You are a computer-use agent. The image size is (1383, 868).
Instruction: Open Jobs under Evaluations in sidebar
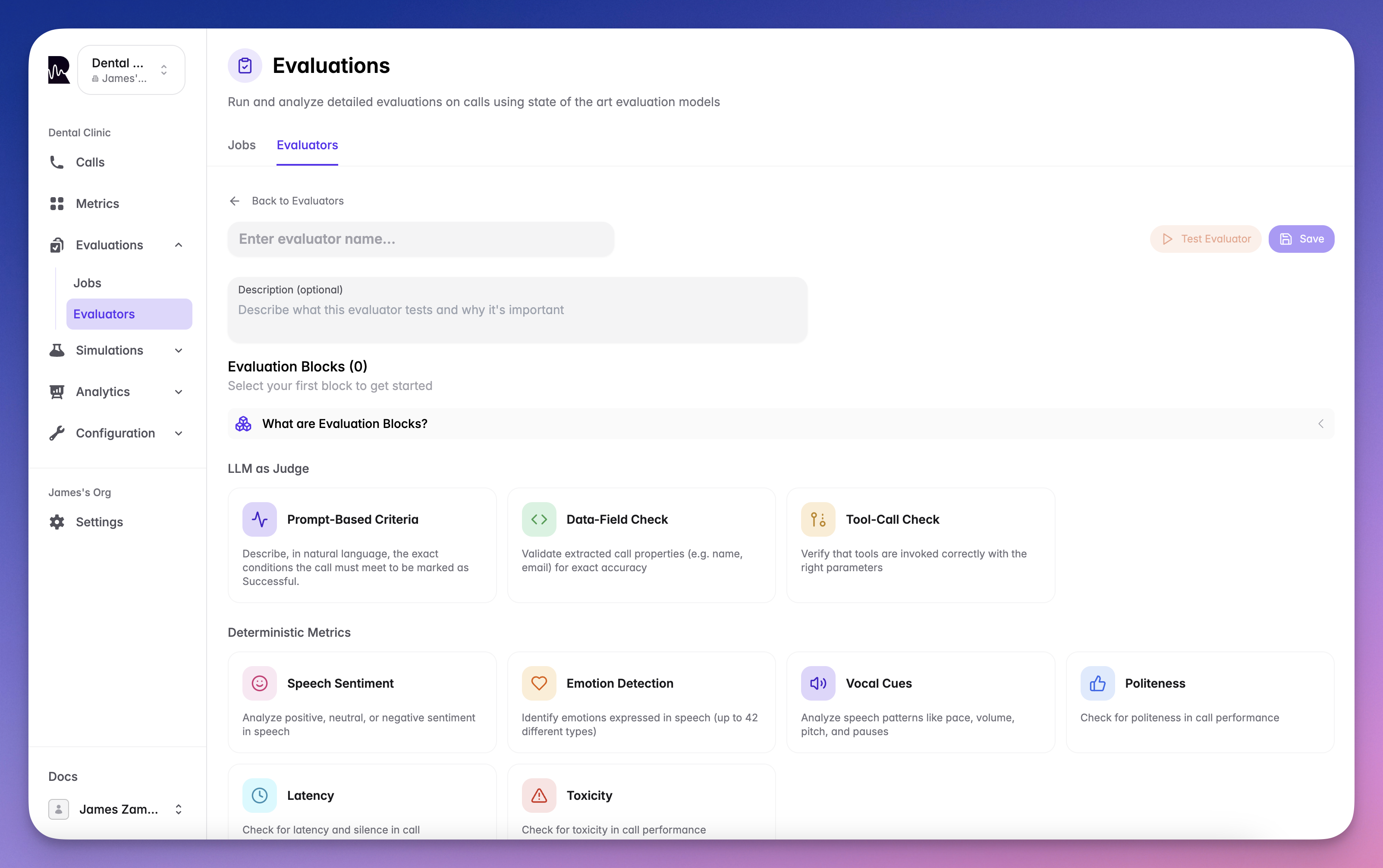pyautogui.click(x=87, y=283)
